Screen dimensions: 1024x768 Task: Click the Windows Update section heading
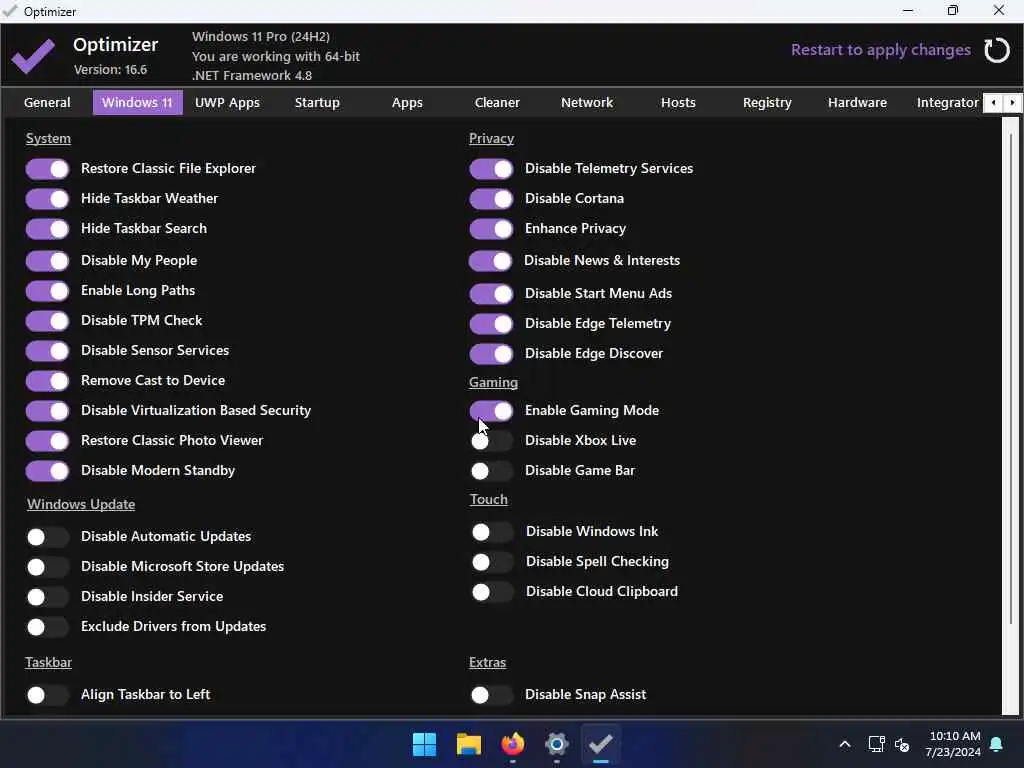click(81, 504)
